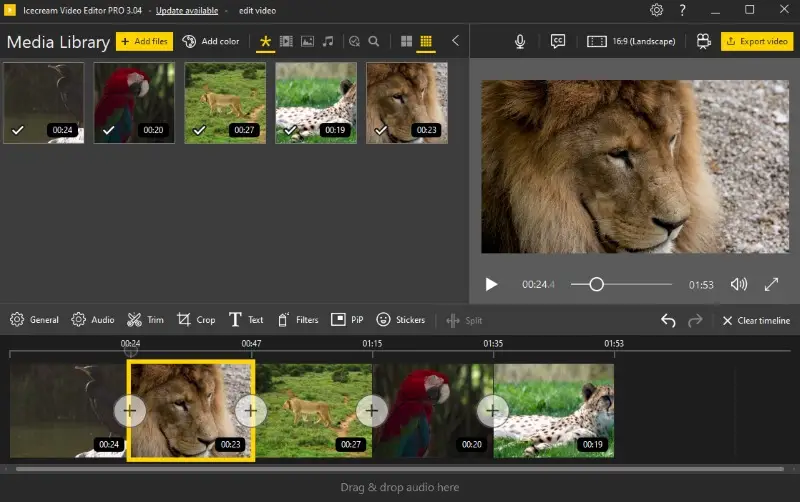This screenshot has height=502, width=800.
Task: Filter library to audio files
Action: pyautogui.click(x=328, y=41)
